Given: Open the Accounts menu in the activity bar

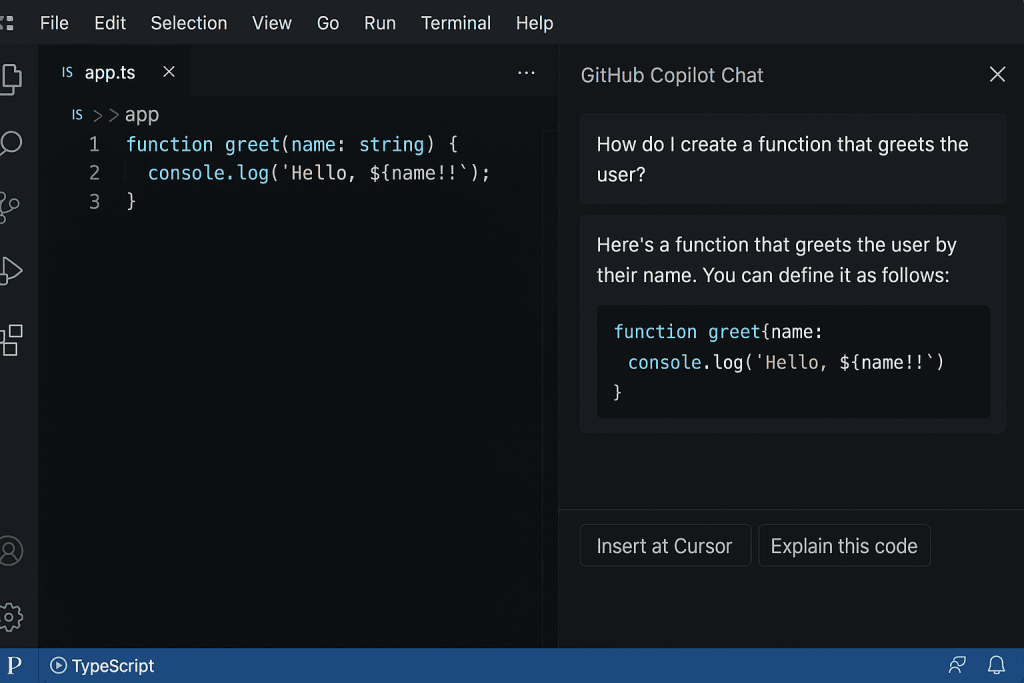Looking at the screenshot, I should coord(11,551).
